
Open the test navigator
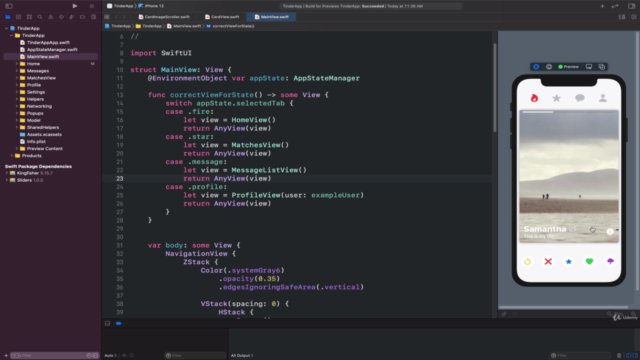pyautogui.click(x=61, y=17)
